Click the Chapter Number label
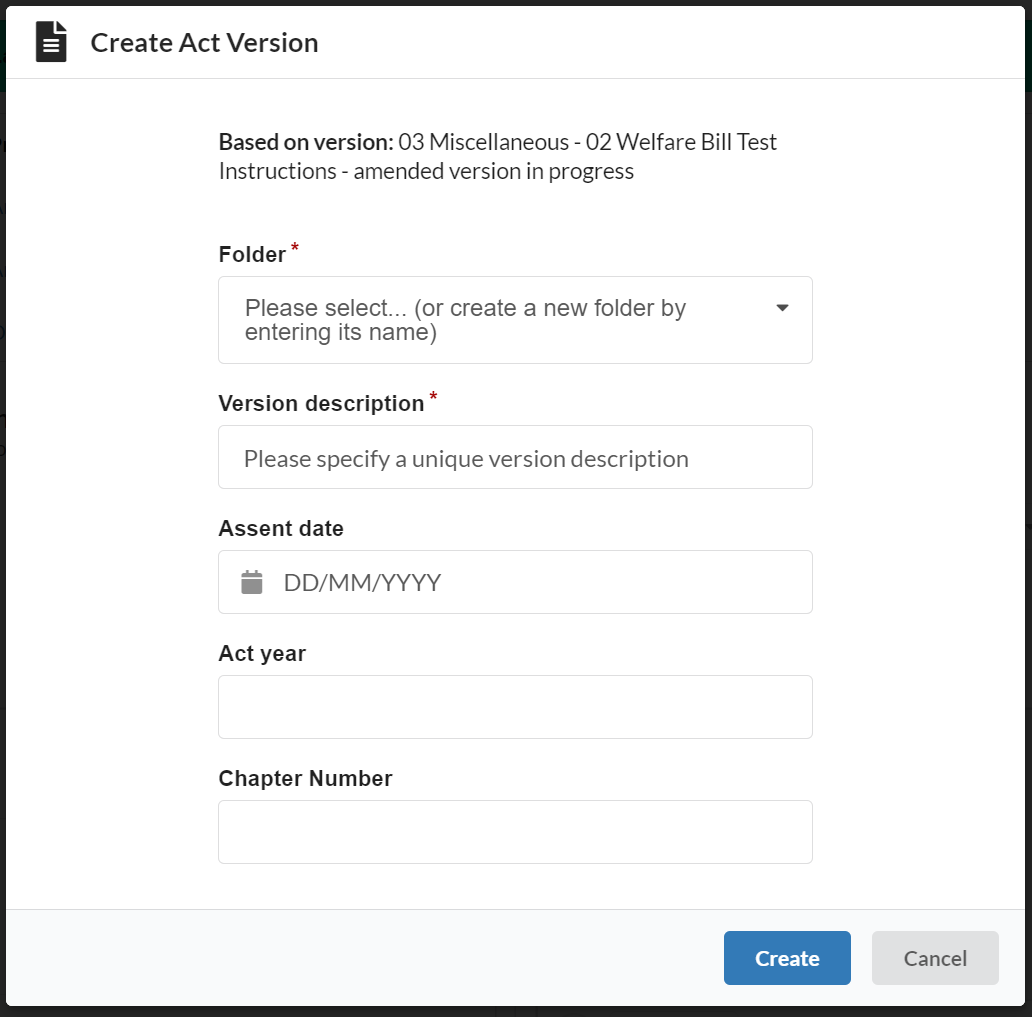Screen dimensions: 1032x1017 (x=305, y=778)
